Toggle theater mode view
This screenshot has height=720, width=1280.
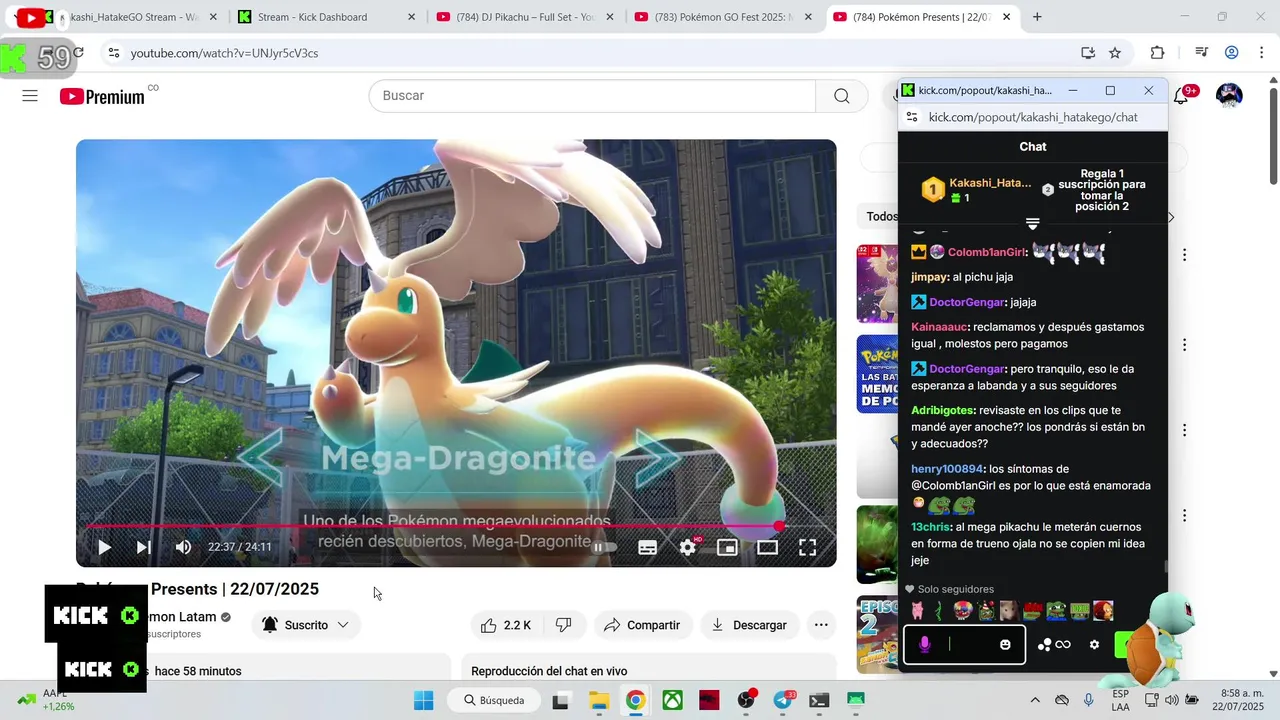pos(767,547)
